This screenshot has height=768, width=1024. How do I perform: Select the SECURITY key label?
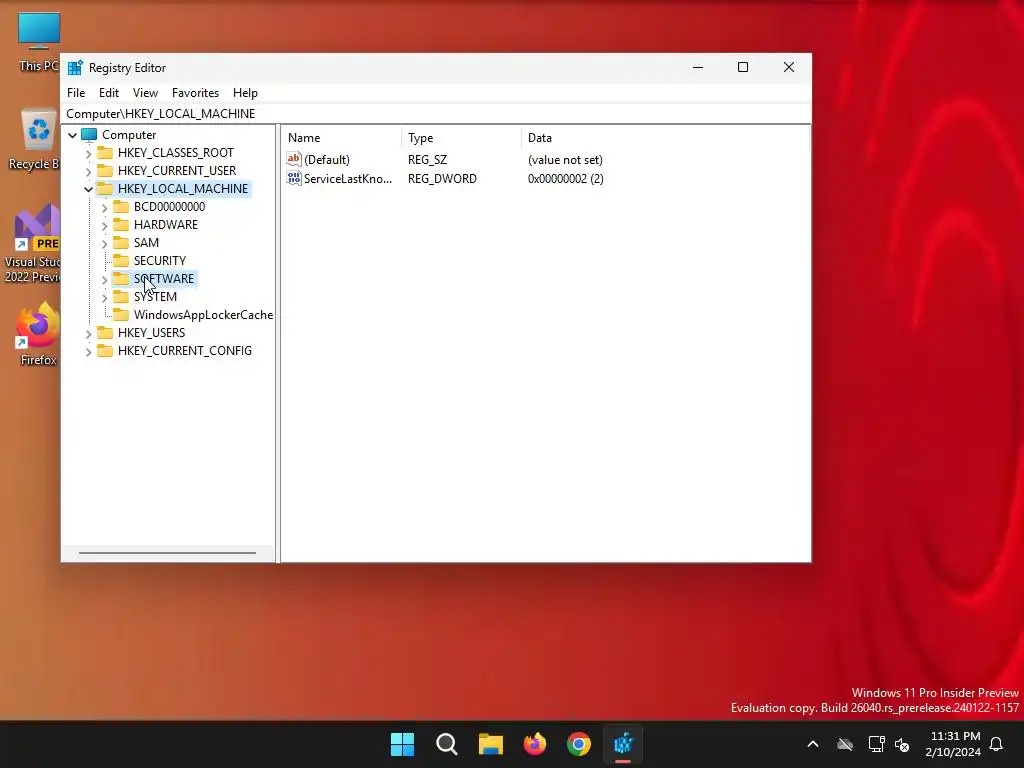(160, 261)
